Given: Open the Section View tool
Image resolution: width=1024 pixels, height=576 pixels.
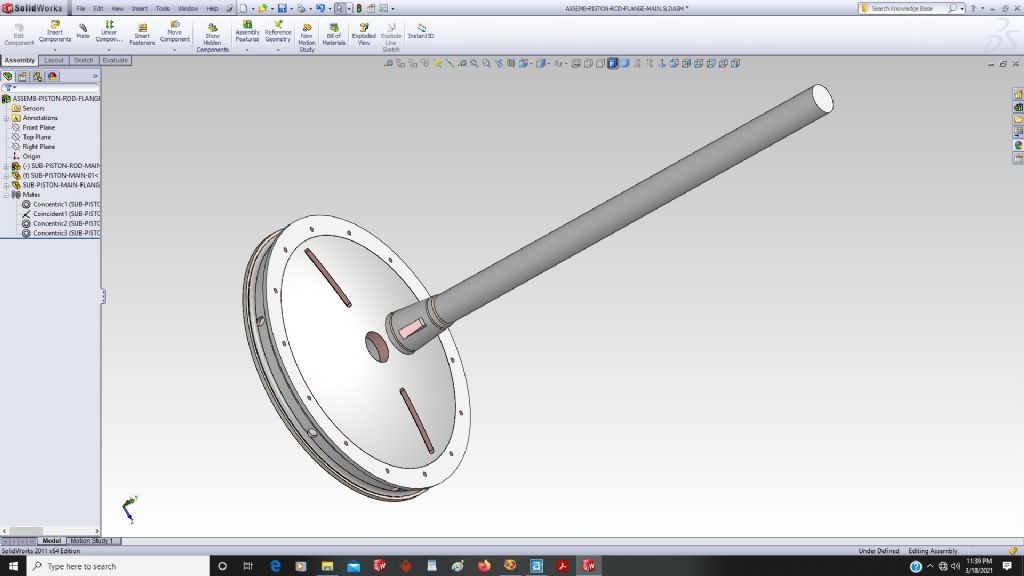Looking at the screenshot, I should click(x=511, y=63).
